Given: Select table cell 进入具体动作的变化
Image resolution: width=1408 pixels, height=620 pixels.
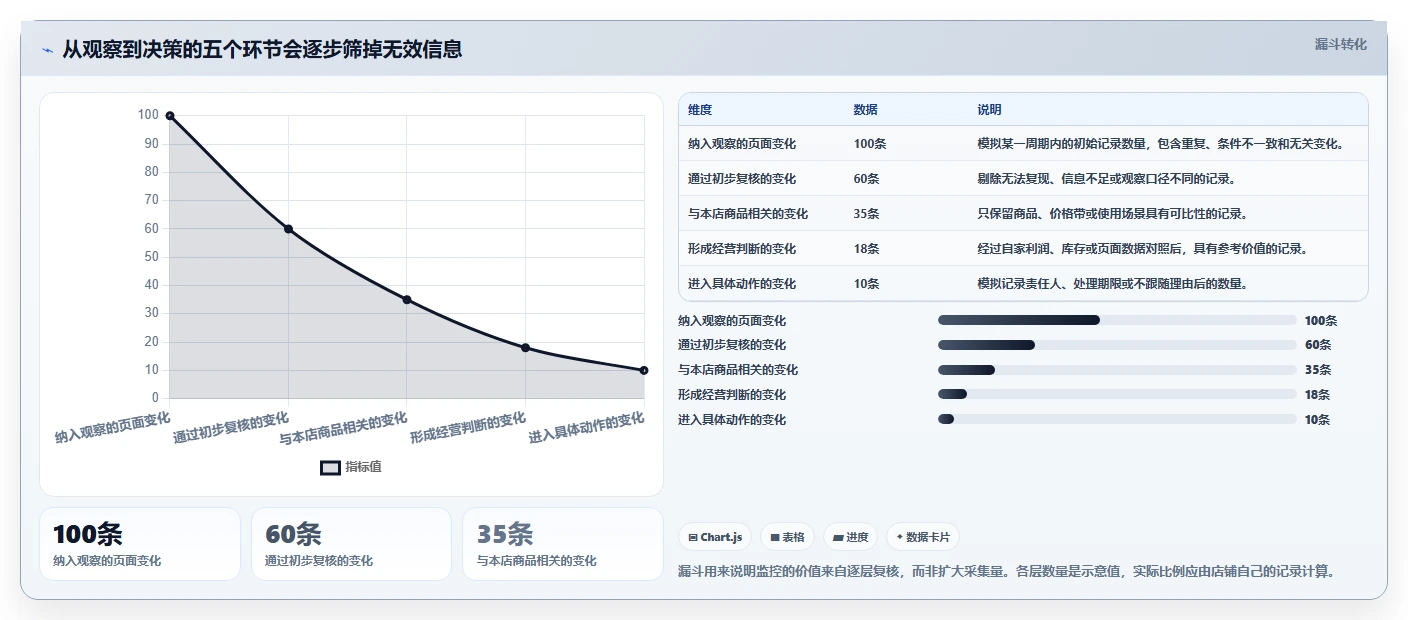Looking at the screenshot, I should 742,284.
